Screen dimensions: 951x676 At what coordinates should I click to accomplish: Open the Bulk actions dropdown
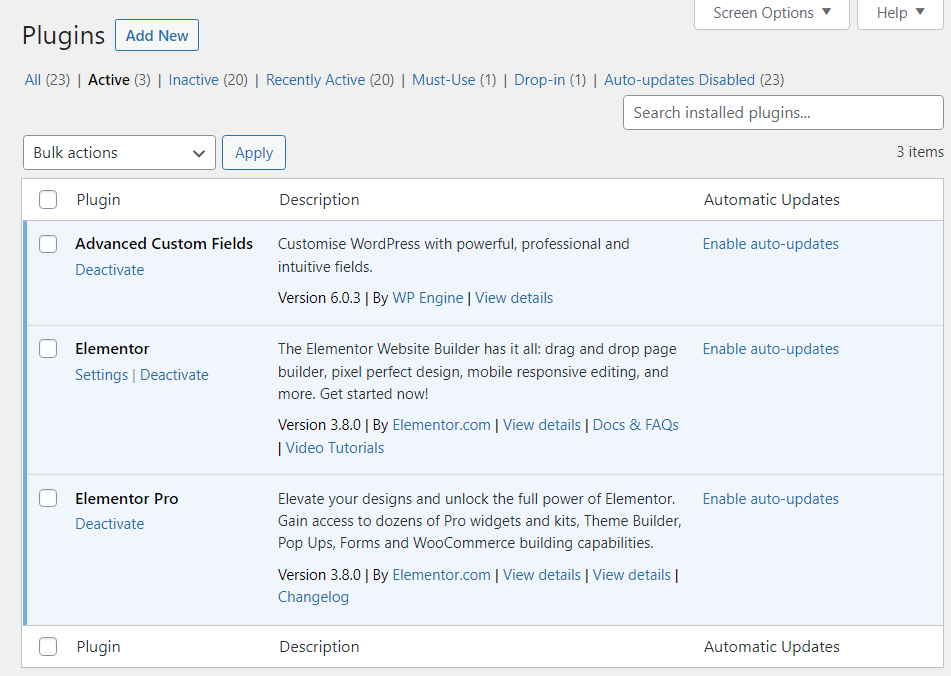[119, 153]
